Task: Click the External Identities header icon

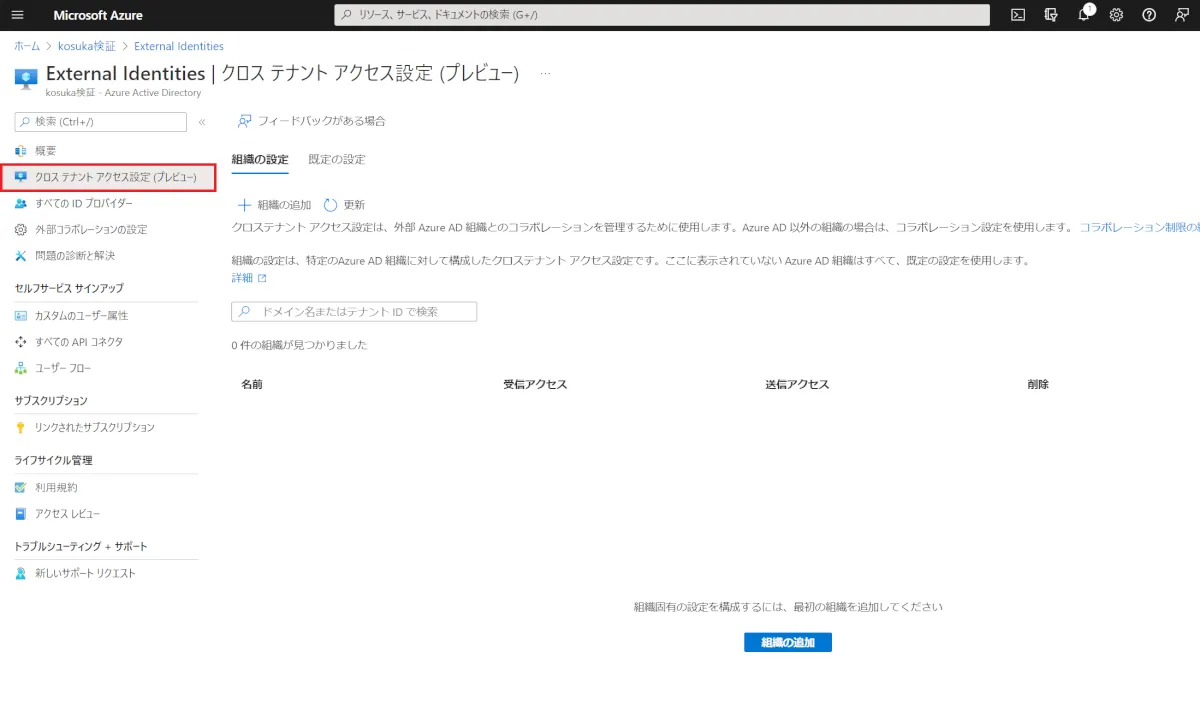Action: coord(26,77)
